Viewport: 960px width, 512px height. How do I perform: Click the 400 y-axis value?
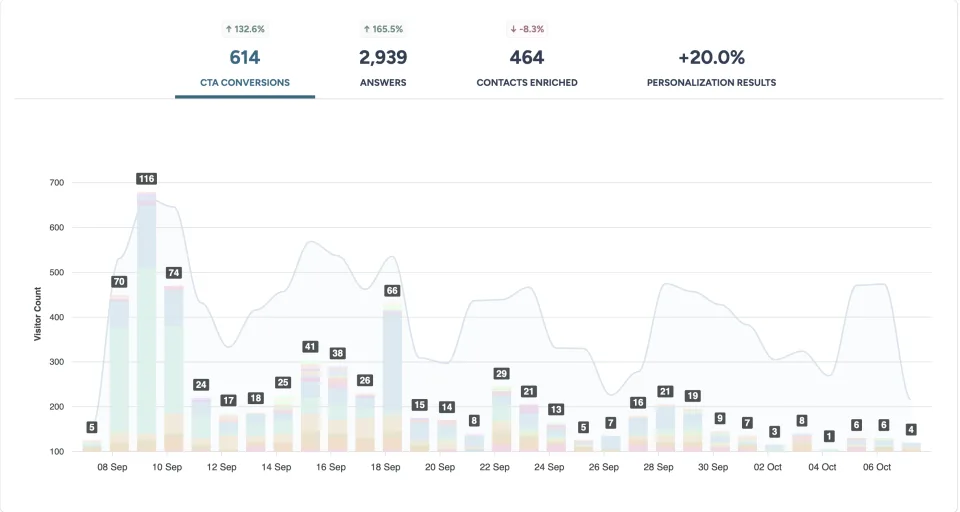pyautogui.click(x=56, y=317)
